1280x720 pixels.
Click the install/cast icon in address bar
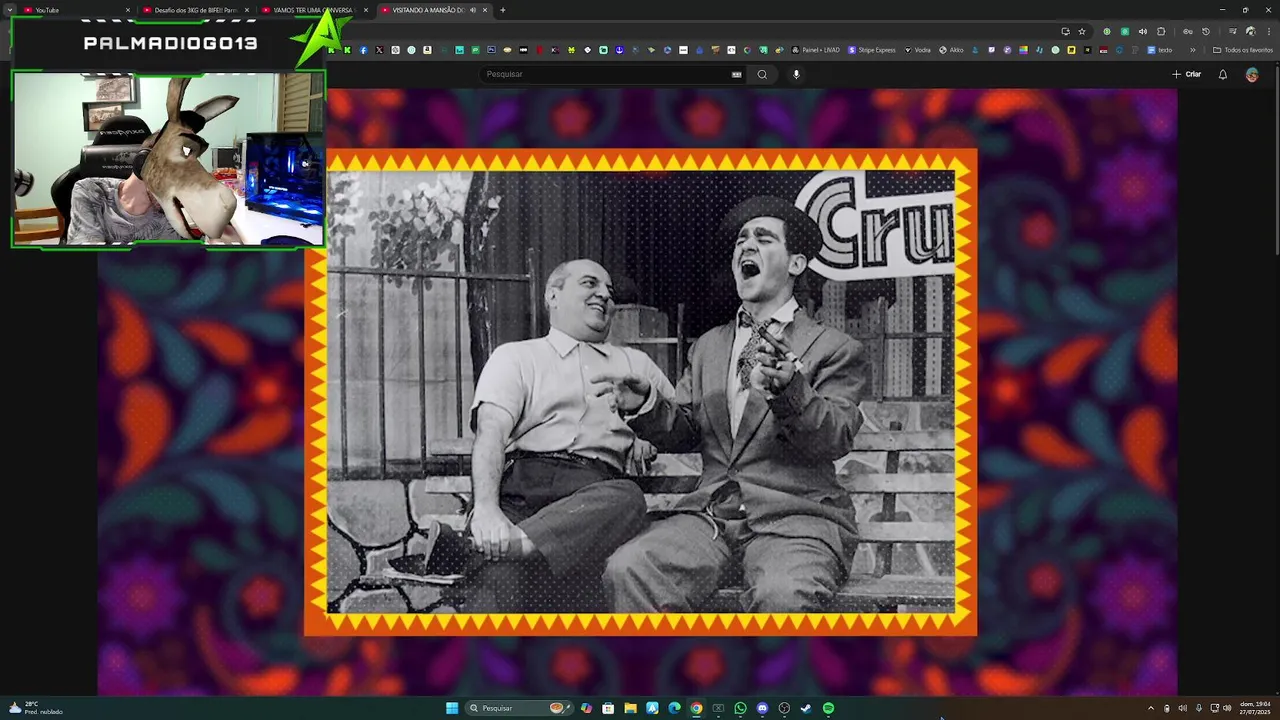(1065, 31)
